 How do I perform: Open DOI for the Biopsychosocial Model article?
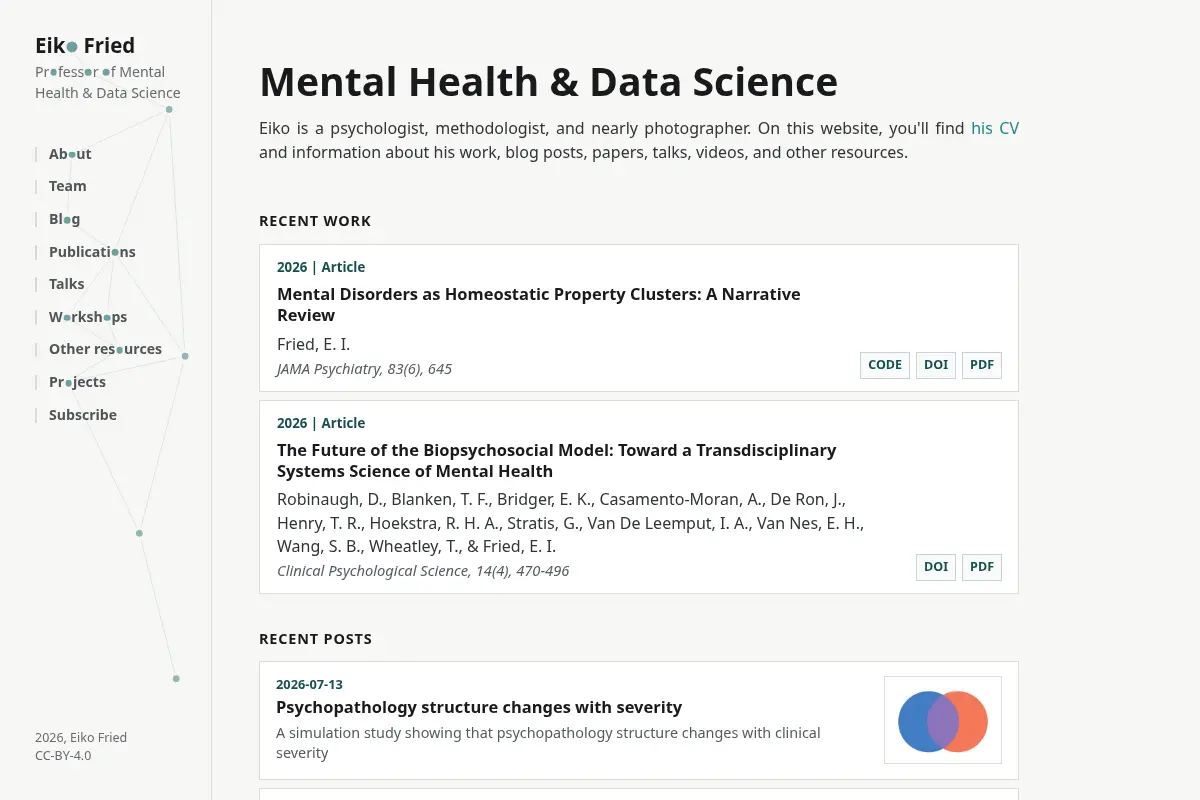(936, 567)
